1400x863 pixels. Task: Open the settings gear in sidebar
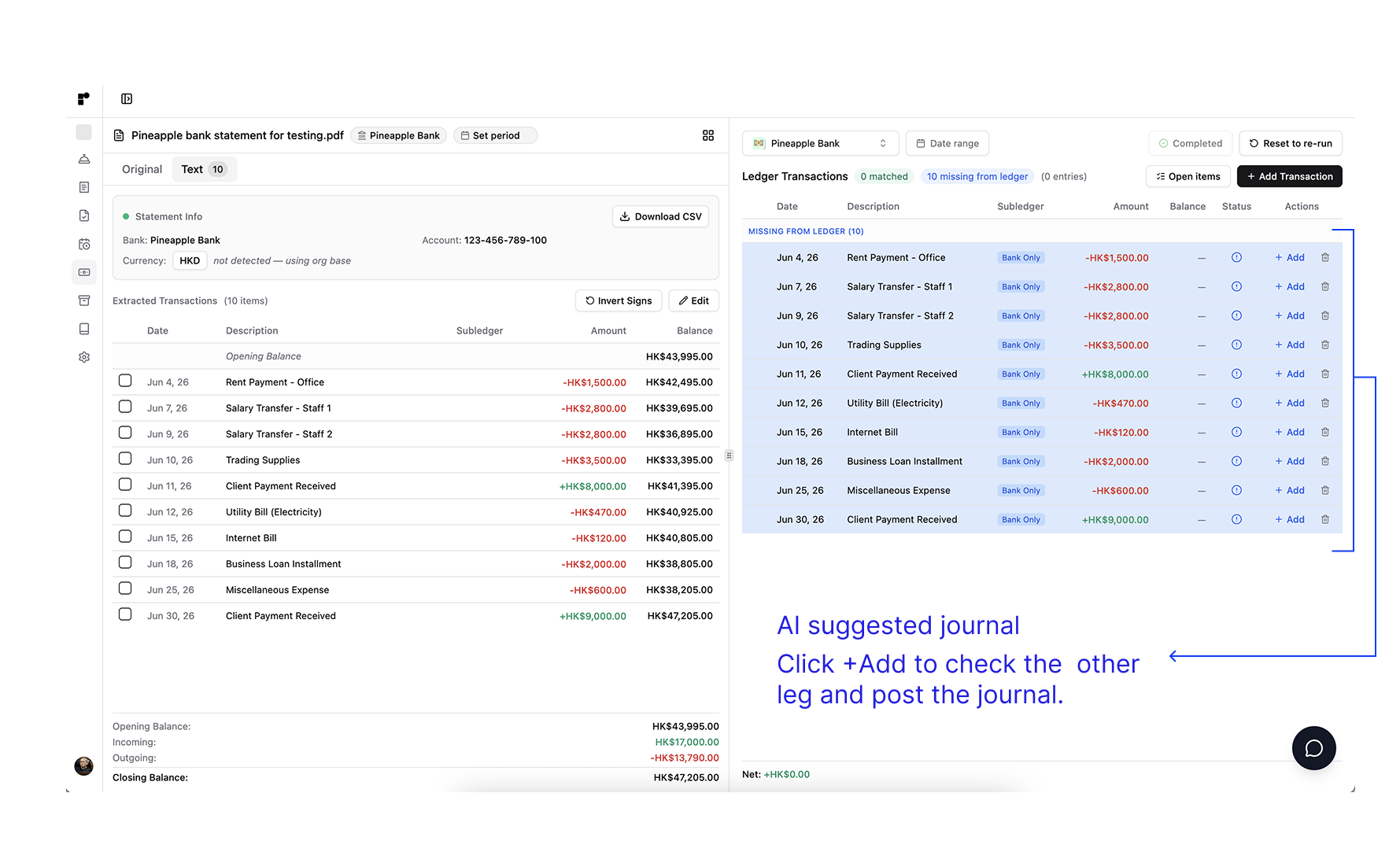(x=84, y=357)
